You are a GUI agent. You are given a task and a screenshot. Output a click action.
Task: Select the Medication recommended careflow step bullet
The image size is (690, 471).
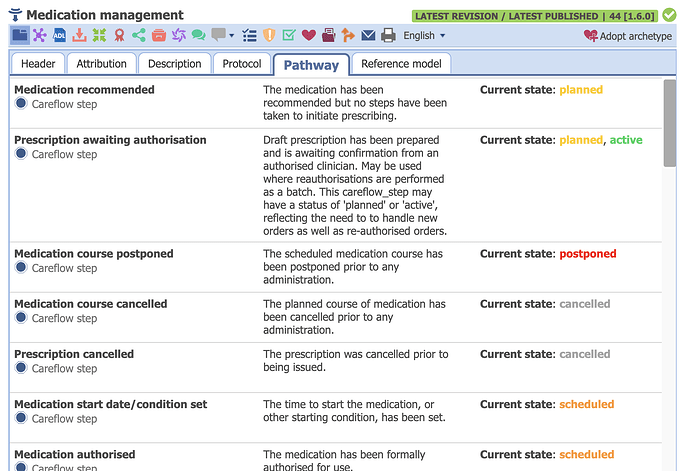coord(21,103)
